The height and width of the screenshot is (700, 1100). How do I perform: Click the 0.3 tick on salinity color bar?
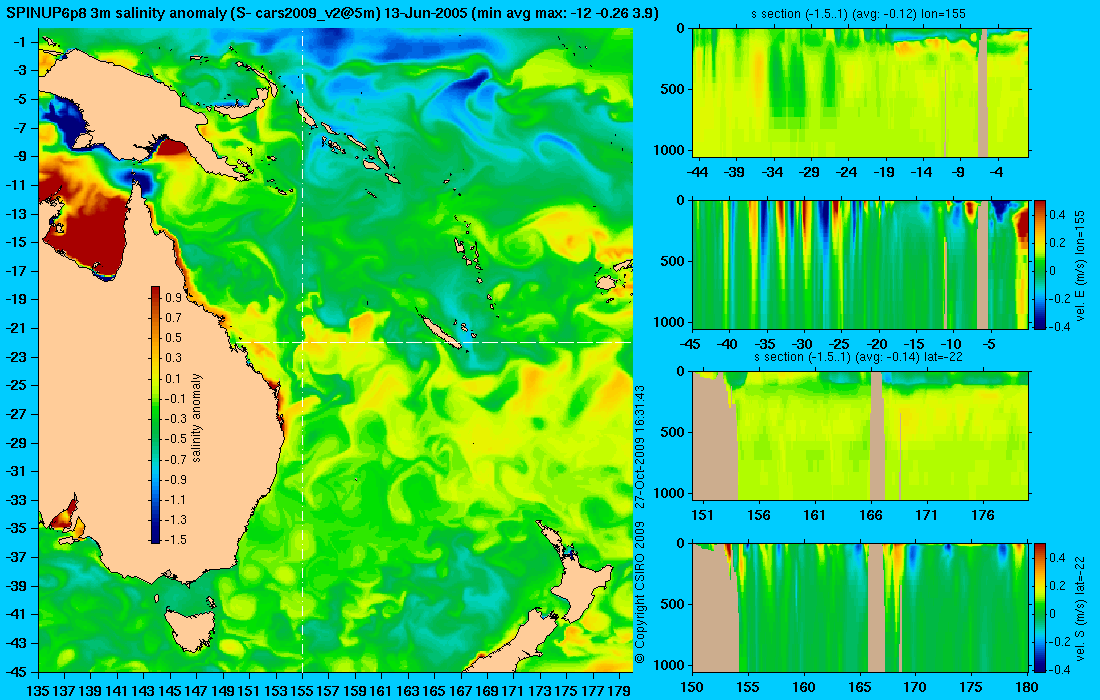coord(173,358)
